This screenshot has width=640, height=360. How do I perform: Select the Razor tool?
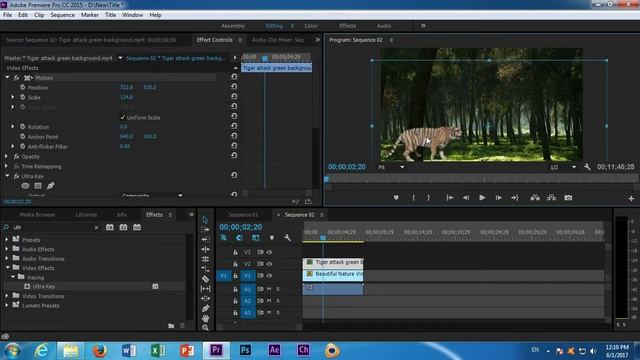205,279
